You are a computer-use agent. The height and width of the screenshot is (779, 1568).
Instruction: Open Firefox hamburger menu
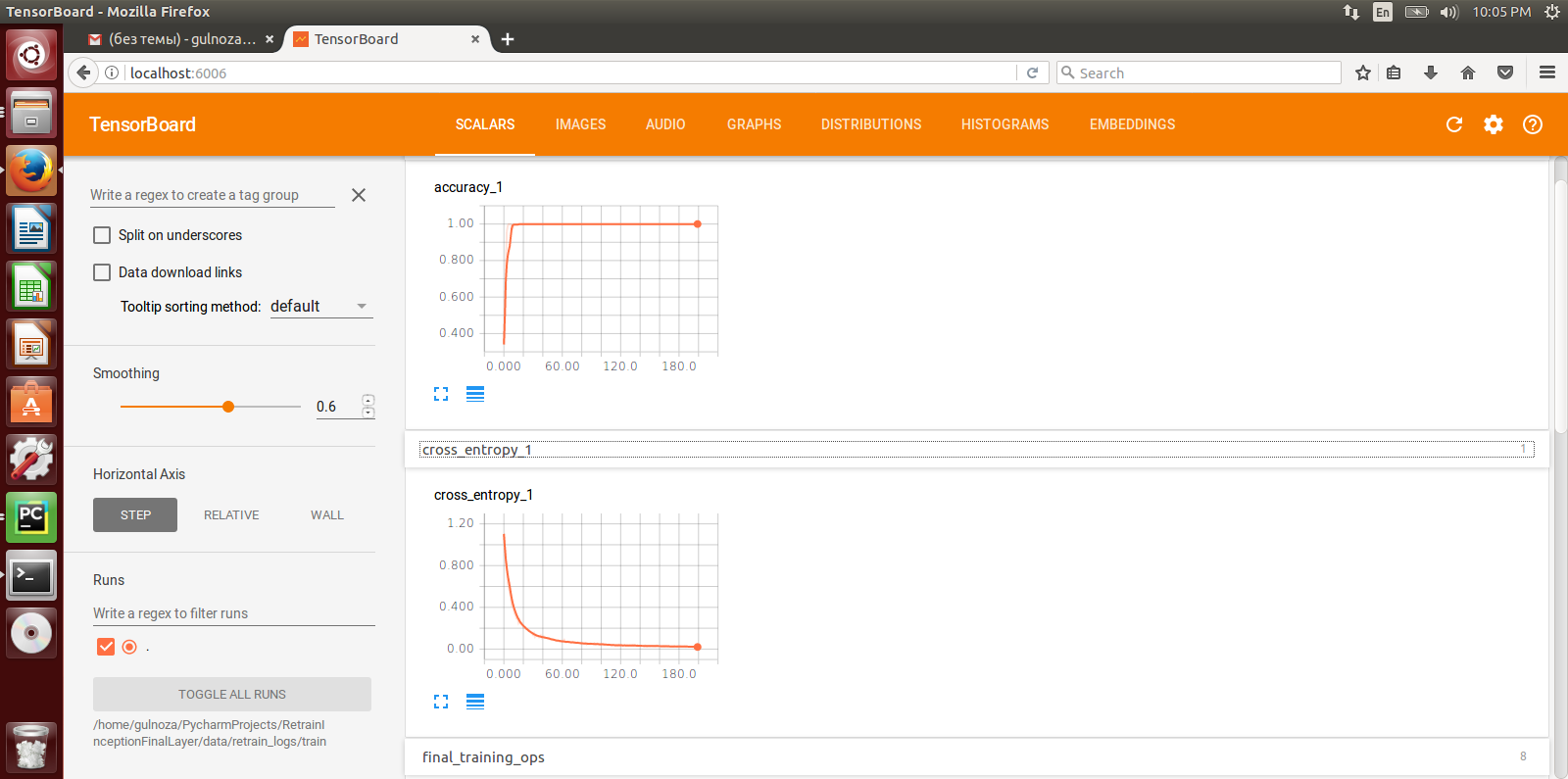pyautogui.click(x=1547, y=73)
